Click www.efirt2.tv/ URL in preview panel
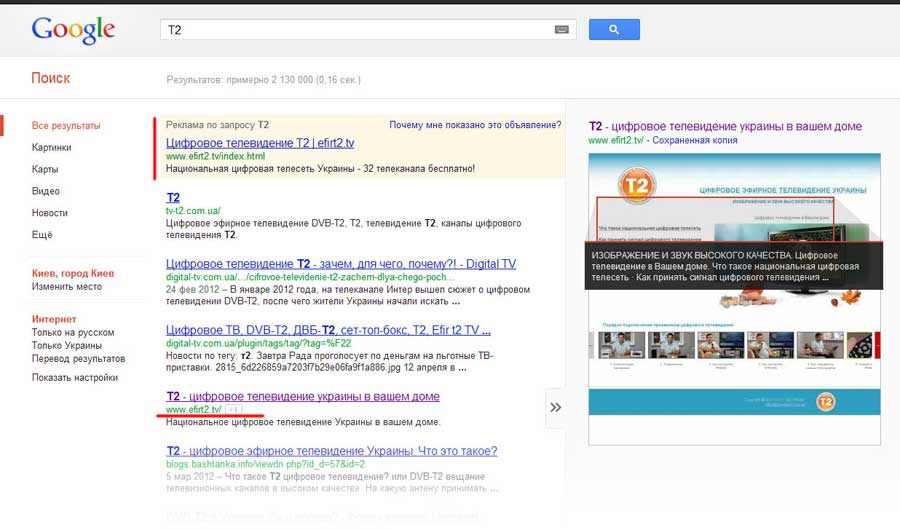This screenshot has width=900, height=530. 616,140
